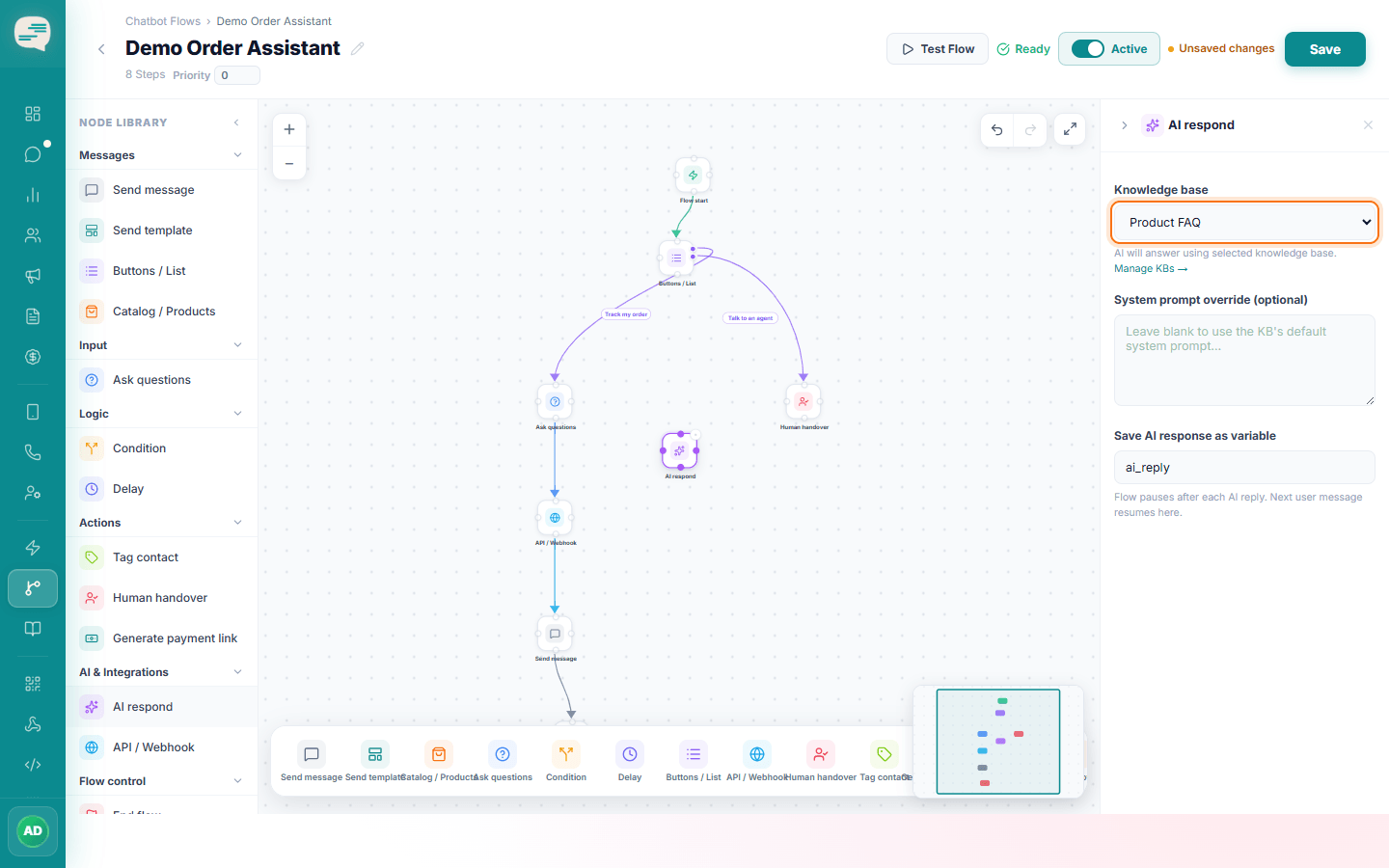
Task: Pick Condition in node library
Action: (x=161, y=448)
